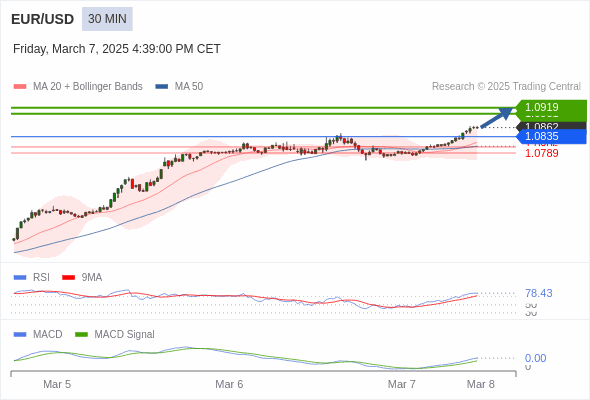Screen dimensions: 590x400
Task: Click the 30 MIN timeframe badge
Action: pyautogui.click(x=107, y=19)
